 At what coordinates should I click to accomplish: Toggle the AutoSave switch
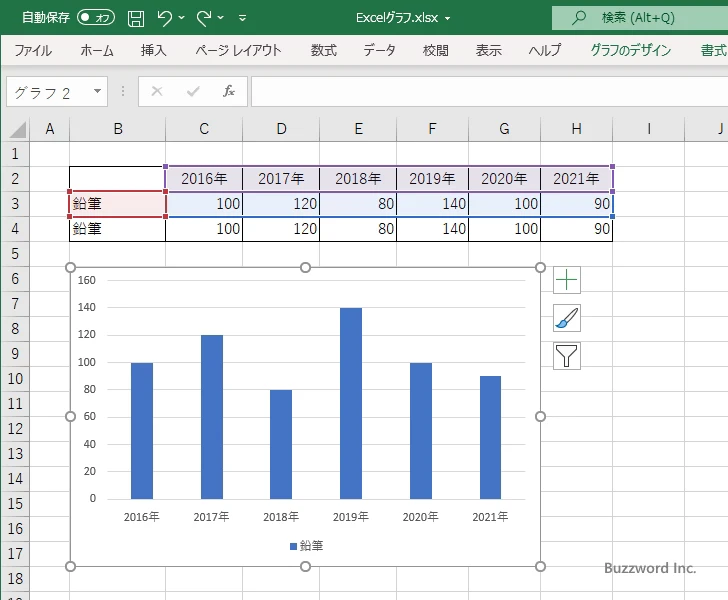coord(96,18)
